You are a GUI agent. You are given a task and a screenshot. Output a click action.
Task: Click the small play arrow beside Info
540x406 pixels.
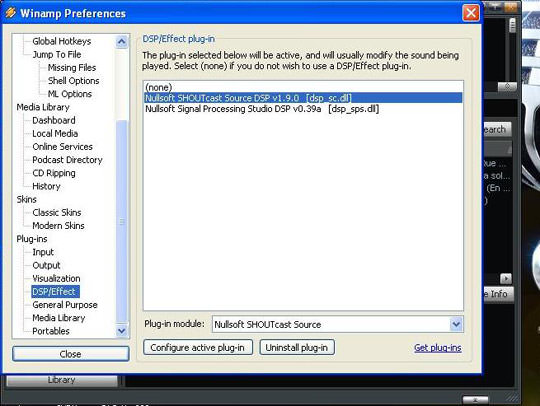tap(506, 278)
